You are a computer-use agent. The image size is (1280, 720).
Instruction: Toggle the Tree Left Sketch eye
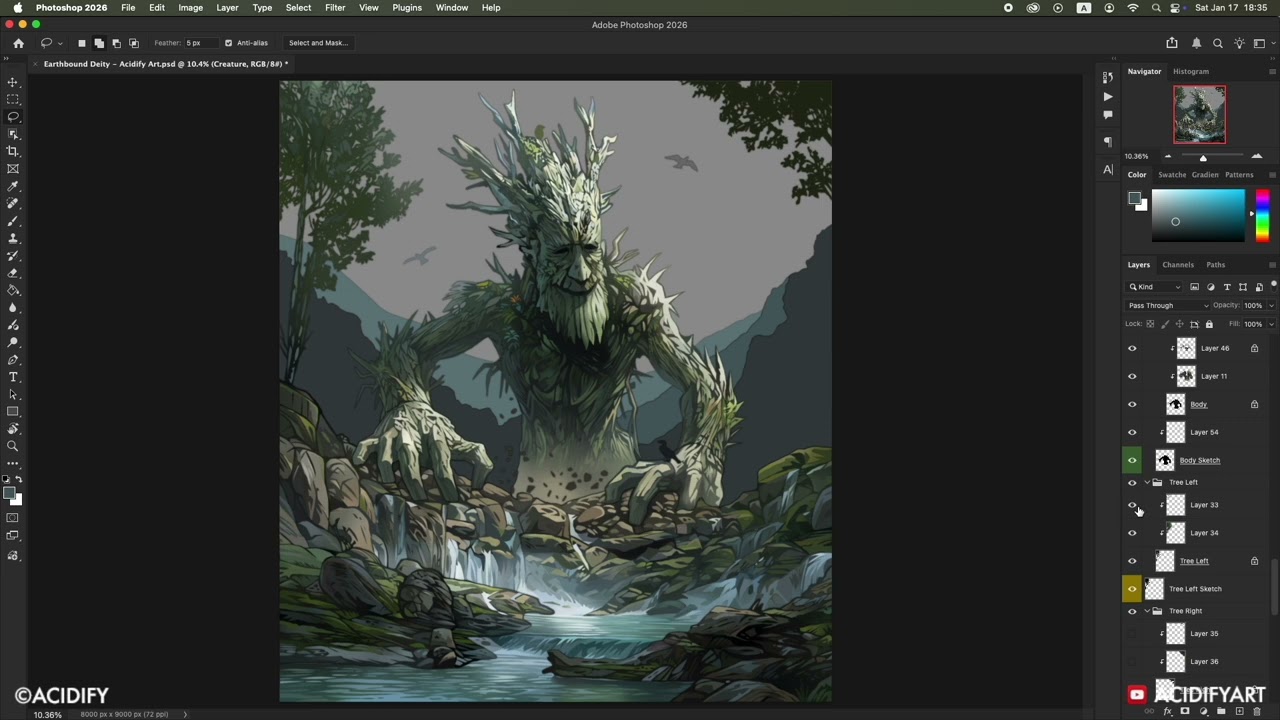click(x=1132, y=589)
